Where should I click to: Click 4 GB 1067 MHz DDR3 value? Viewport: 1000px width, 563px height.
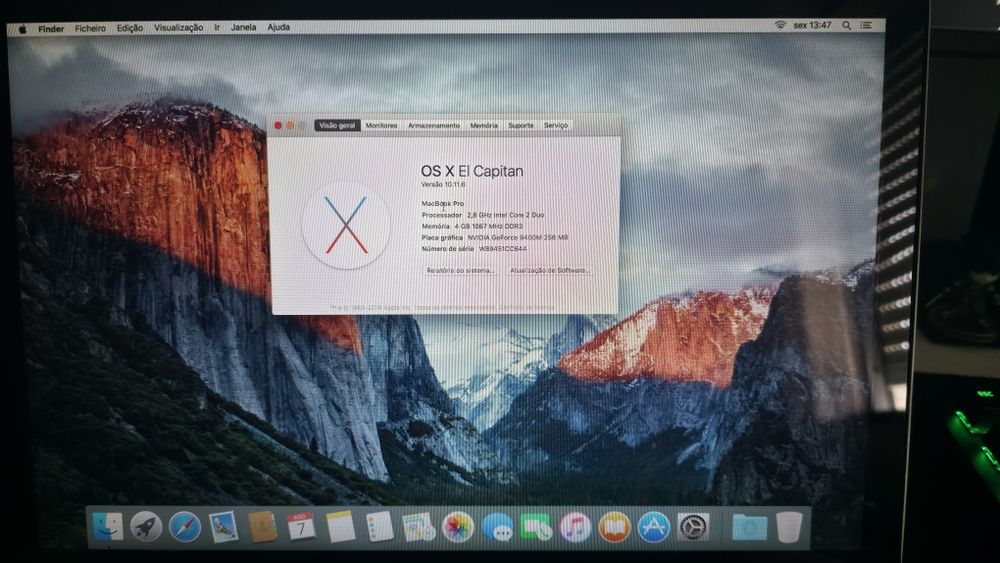489,226
